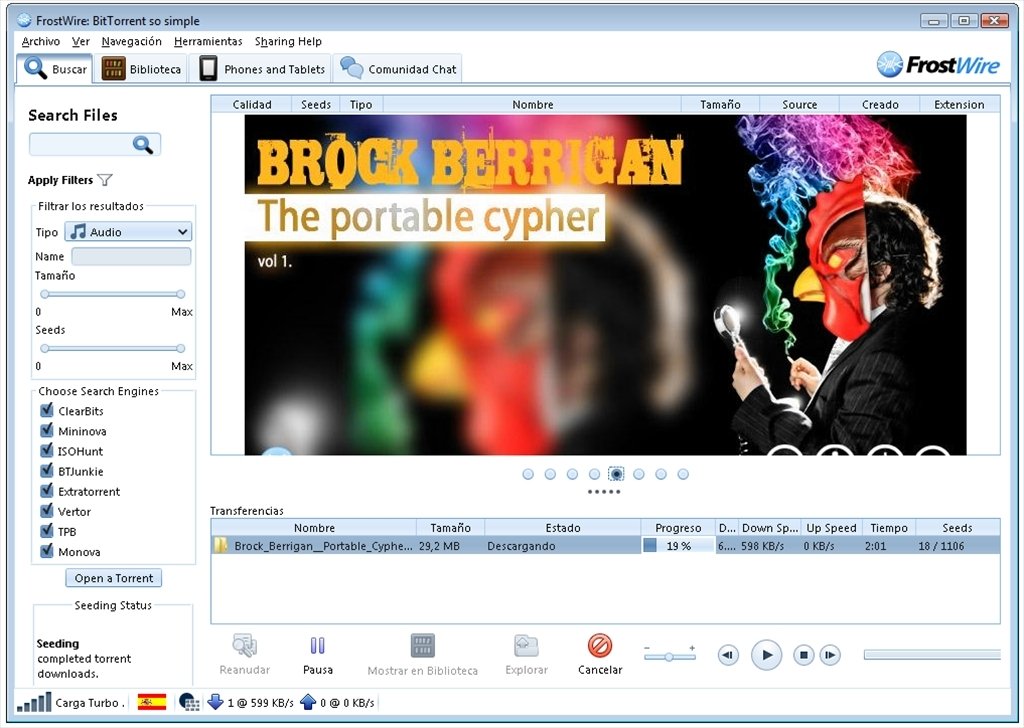Toggle the Mininova search engine checkbox
1024x728 pixels.
click(46, 430)
